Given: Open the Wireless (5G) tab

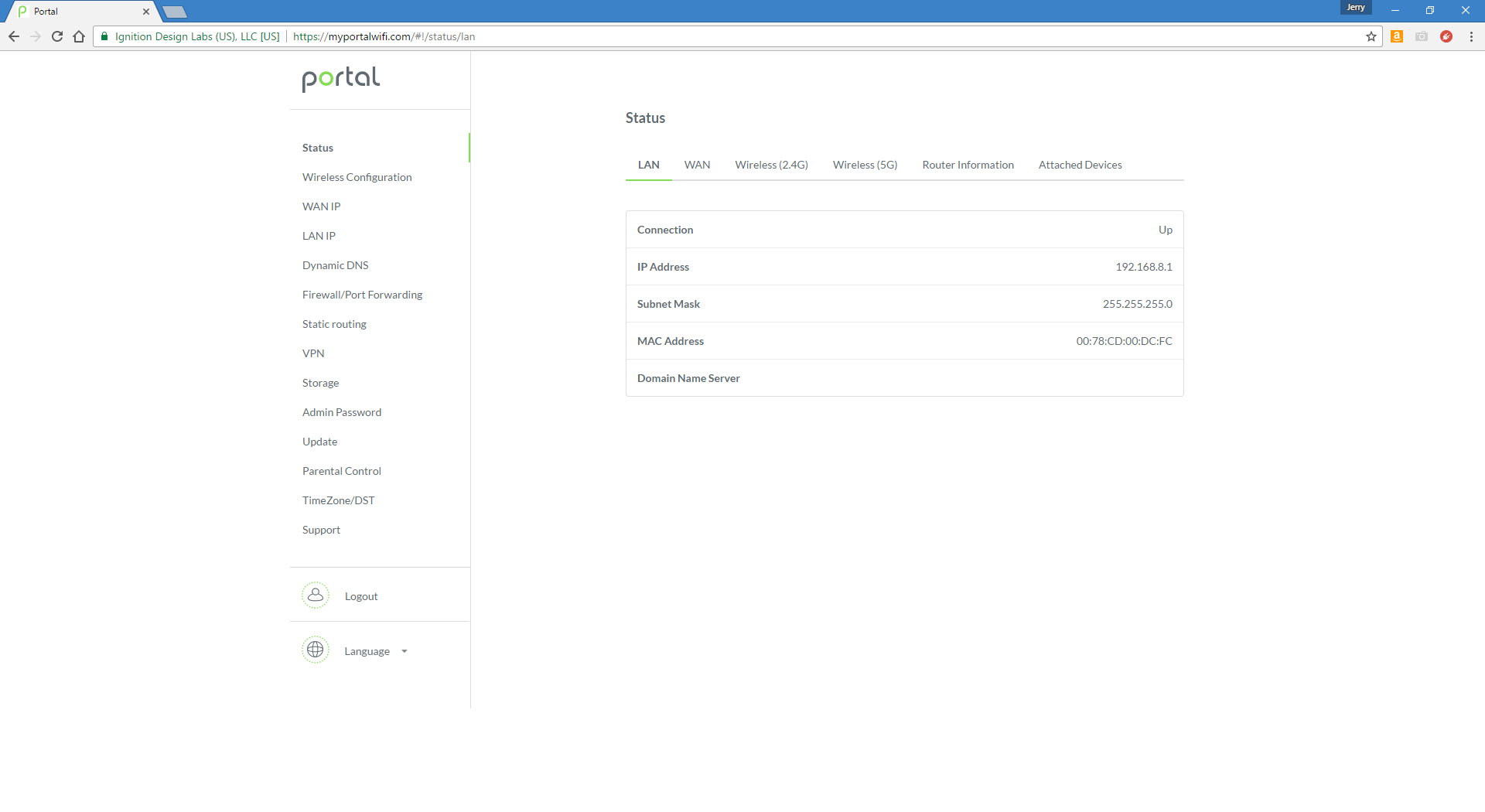Looking at the screenshot, I should pyautogui.click(x=865, y=165).
